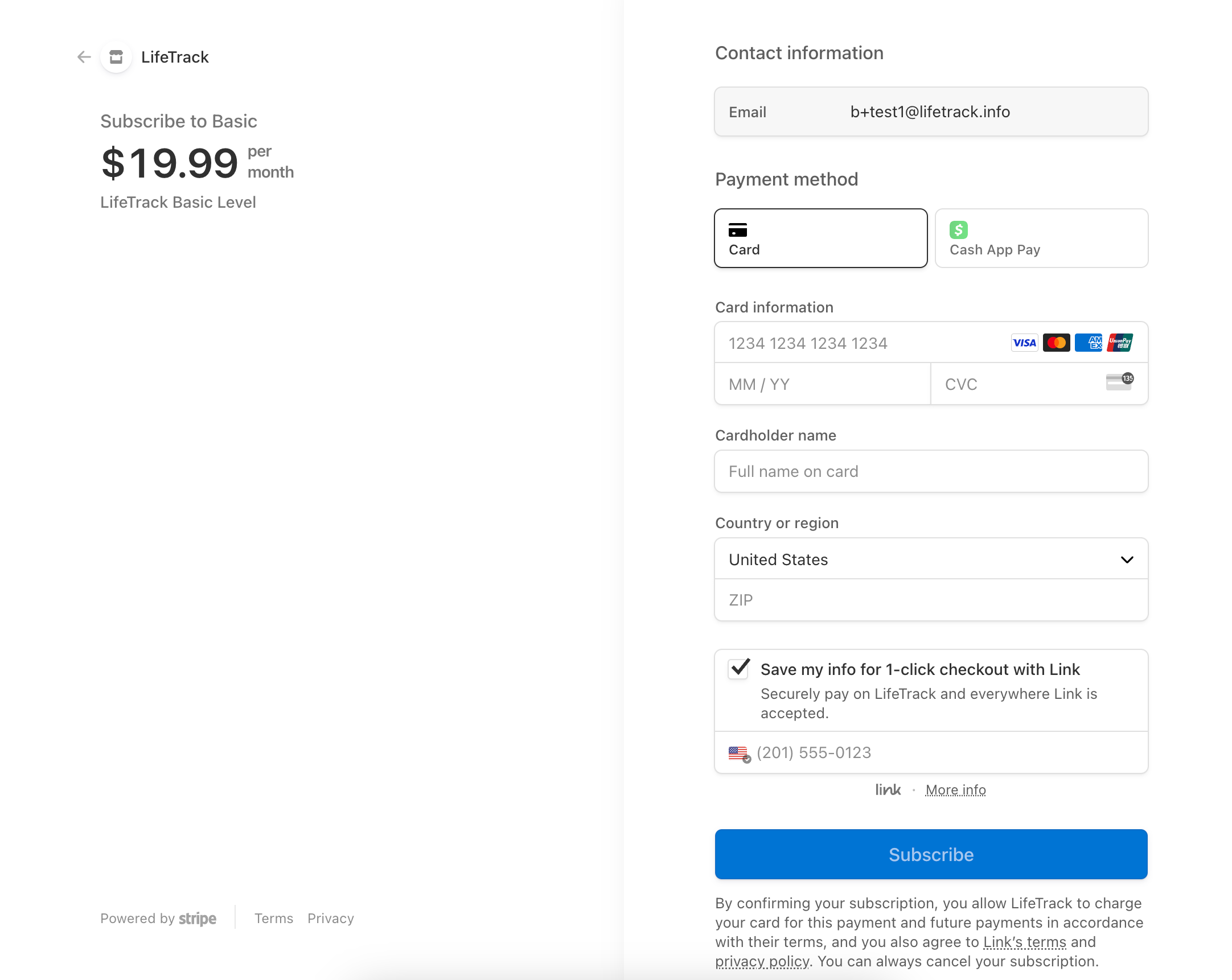Open the United States country dropdown
The width and height of the screenshot is (1232, 980).
tap(930, 559)
